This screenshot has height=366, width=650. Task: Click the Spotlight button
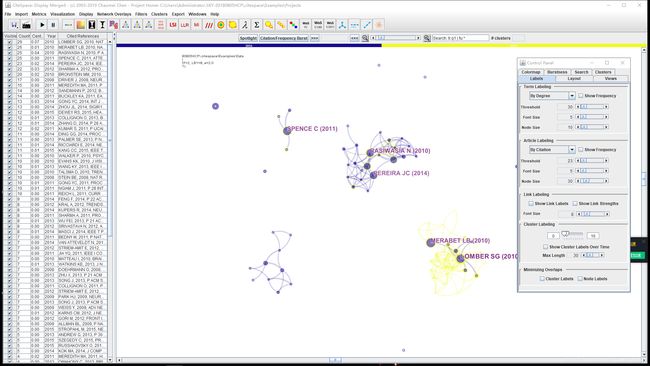click(248, 38)
